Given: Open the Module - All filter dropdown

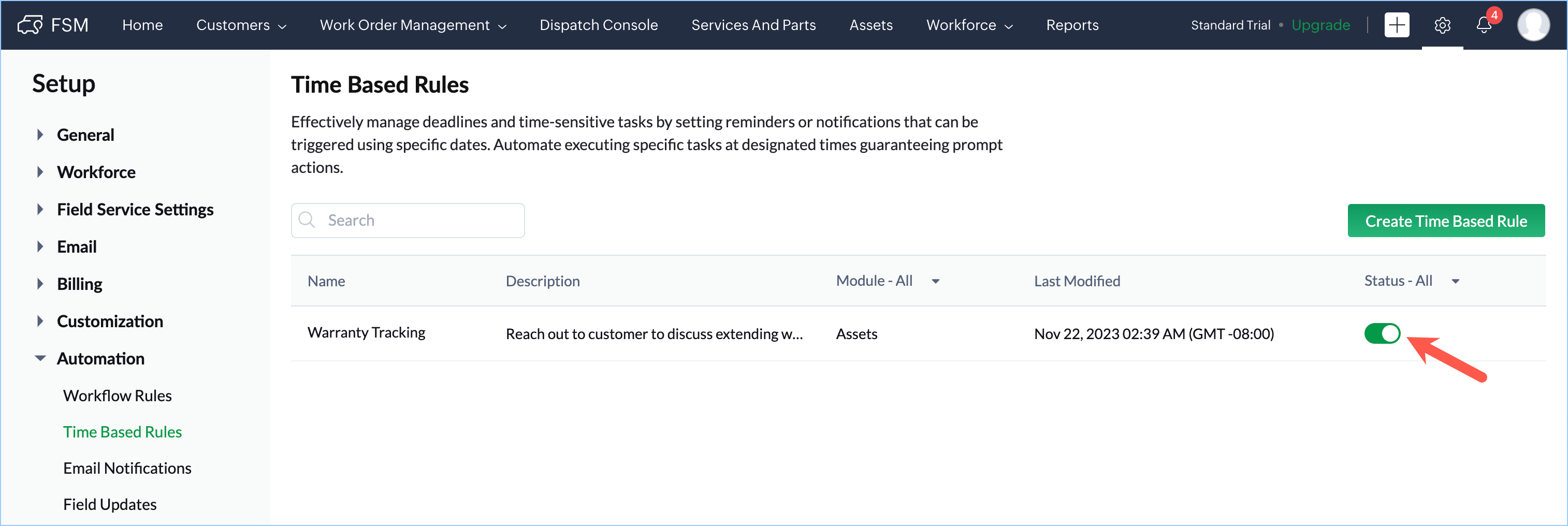Looking at the screenshot, I should coord(936,281).
